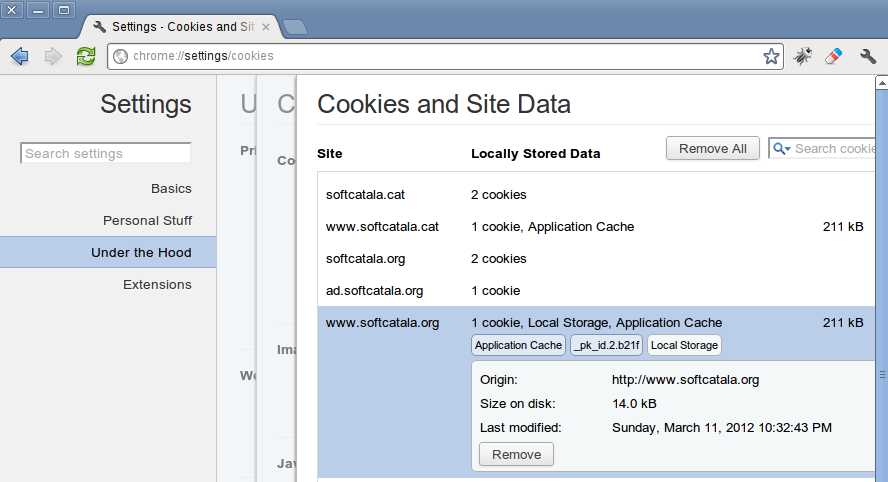Go back with the blue back arrow
Image resolution: width=888 pixels, height=482 pixels.
[20, 56]
